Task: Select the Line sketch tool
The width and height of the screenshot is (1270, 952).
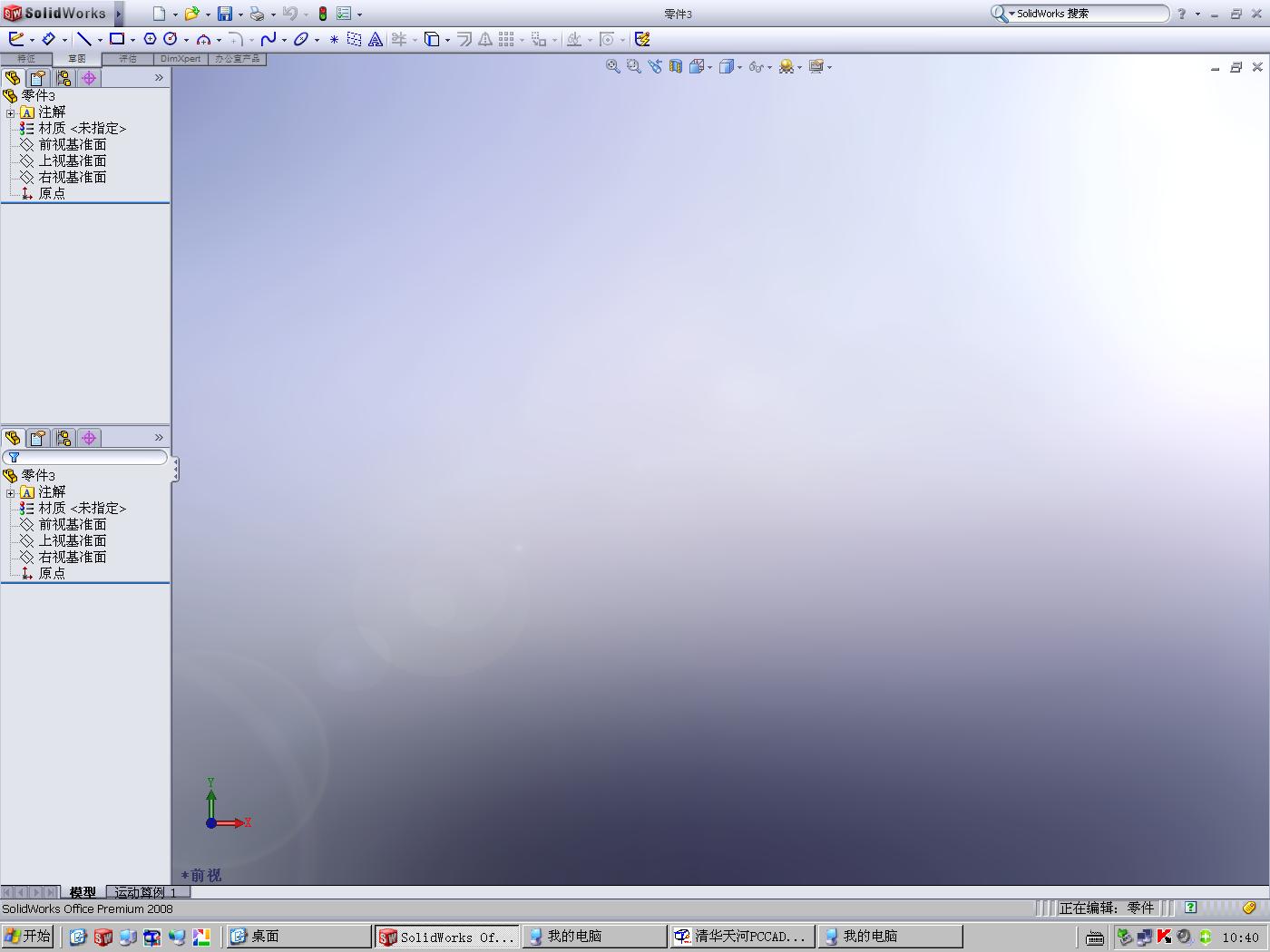Action: (83, 39)
